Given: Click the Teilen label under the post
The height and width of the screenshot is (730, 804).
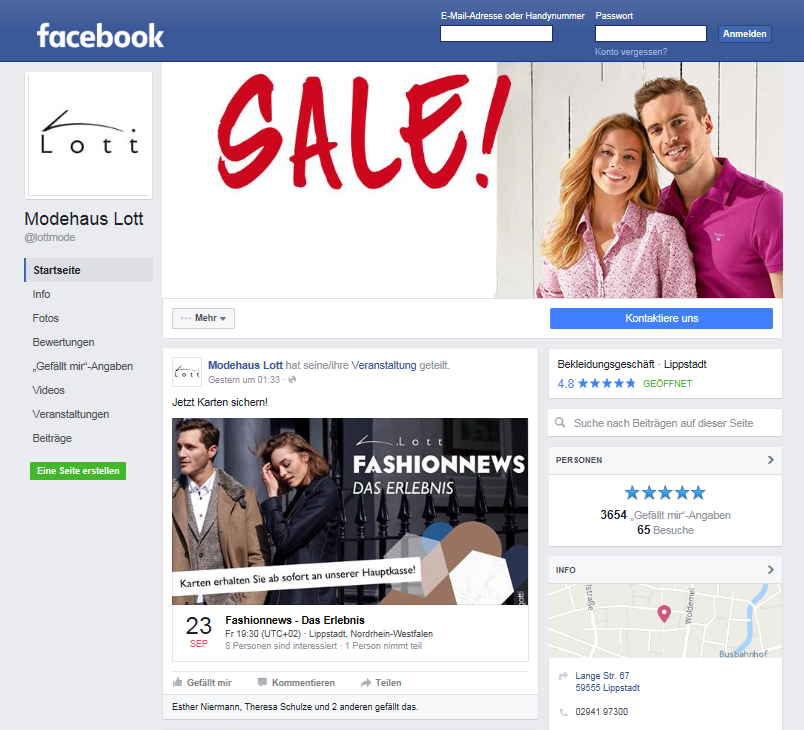Looking at the screenshot, I should pos(388,683).
